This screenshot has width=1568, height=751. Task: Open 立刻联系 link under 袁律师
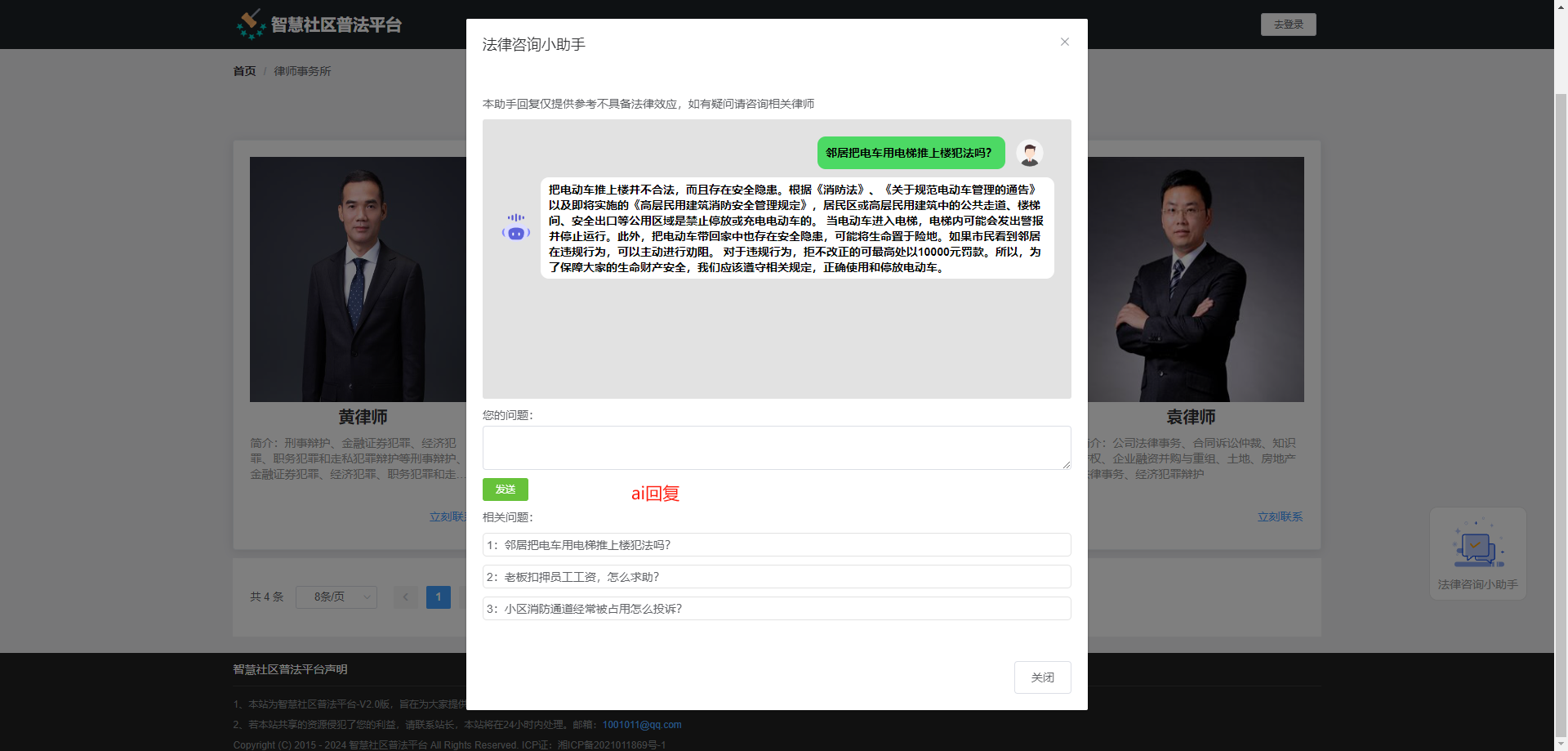coord(1279,516)
